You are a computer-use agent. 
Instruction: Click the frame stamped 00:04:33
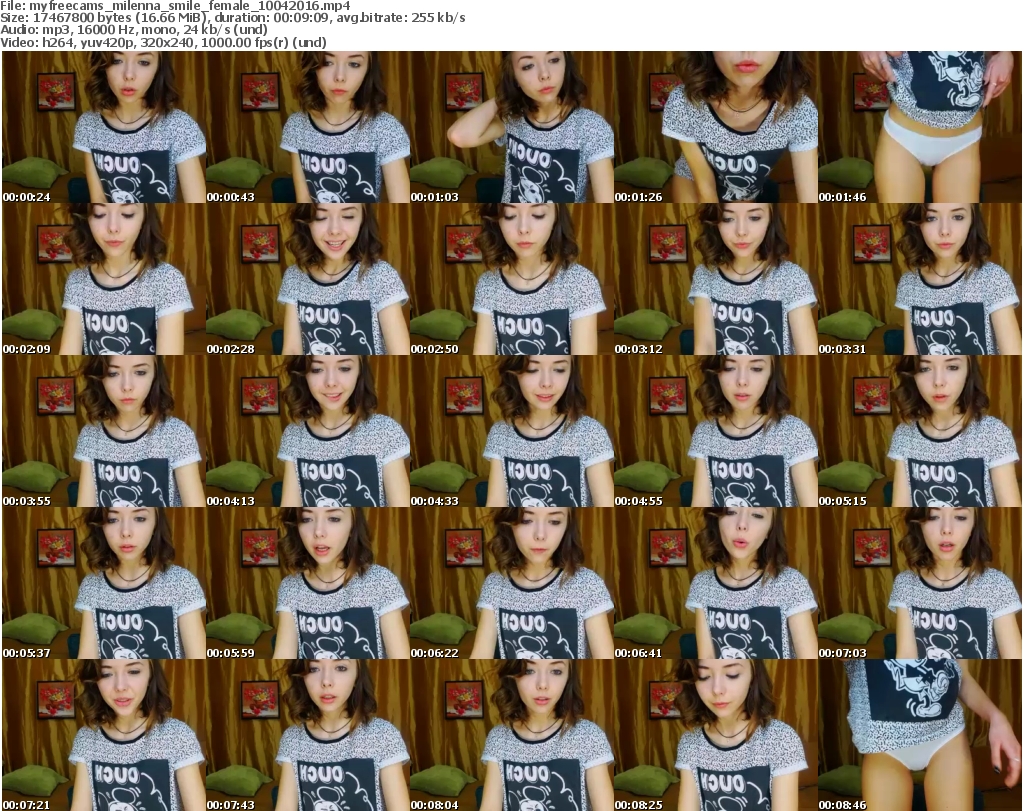point(512,432)
